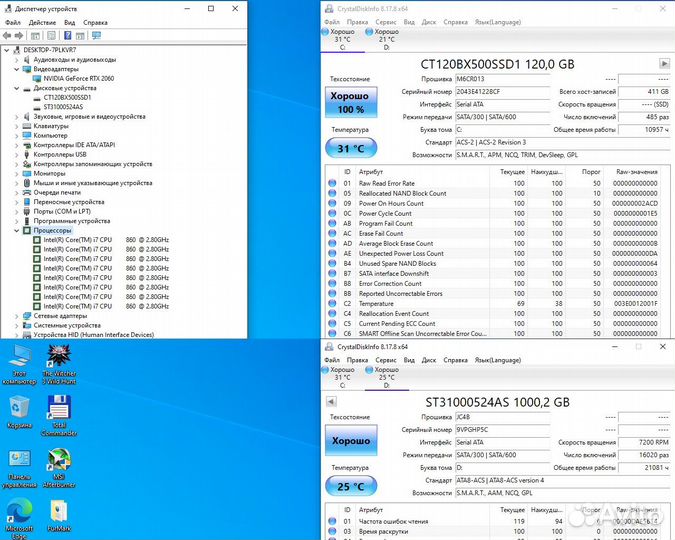The width and height of the screenshot is (675, 540).
Task: Open the MSI Afterburner desktop shortcut
Action: tap(59, 468)
